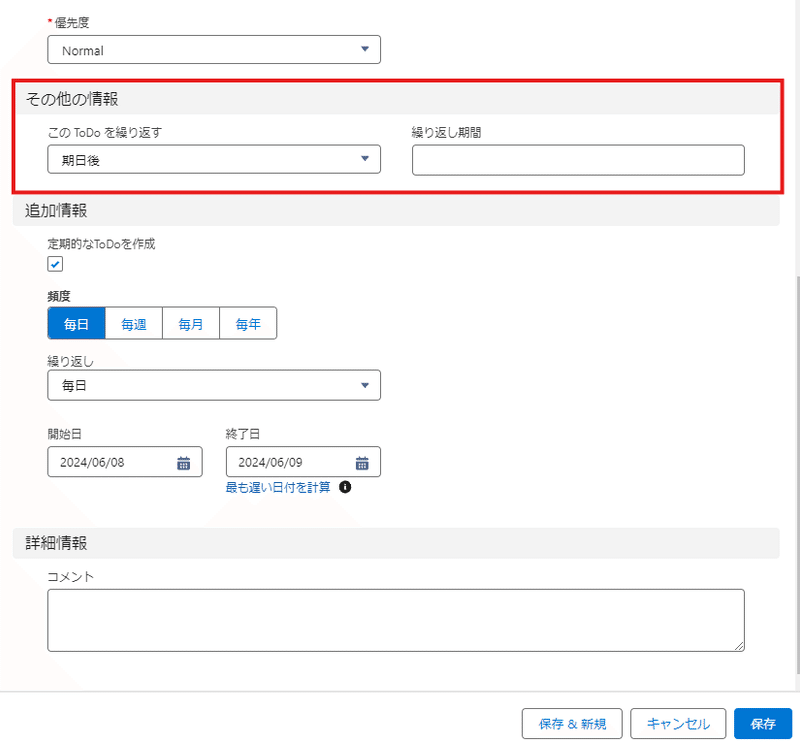Click the コメント text area
This screenshot has width=800, height=743.
[x=396, y=620]
